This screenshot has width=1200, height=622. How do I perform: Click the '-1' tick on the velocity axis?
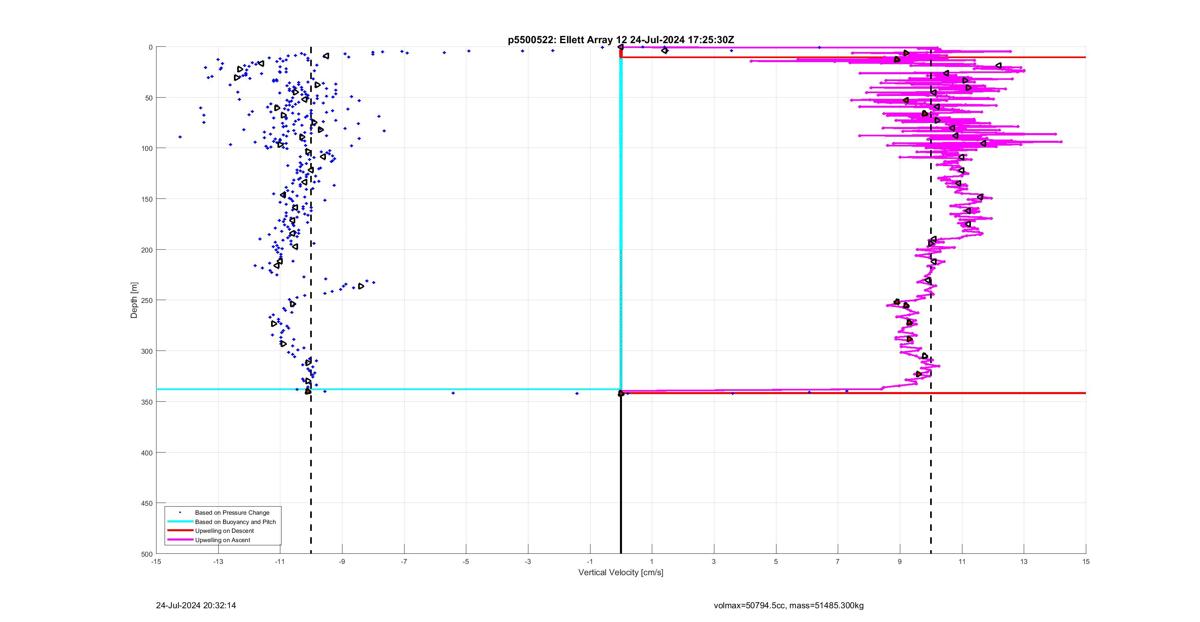(x=590, y=562)
